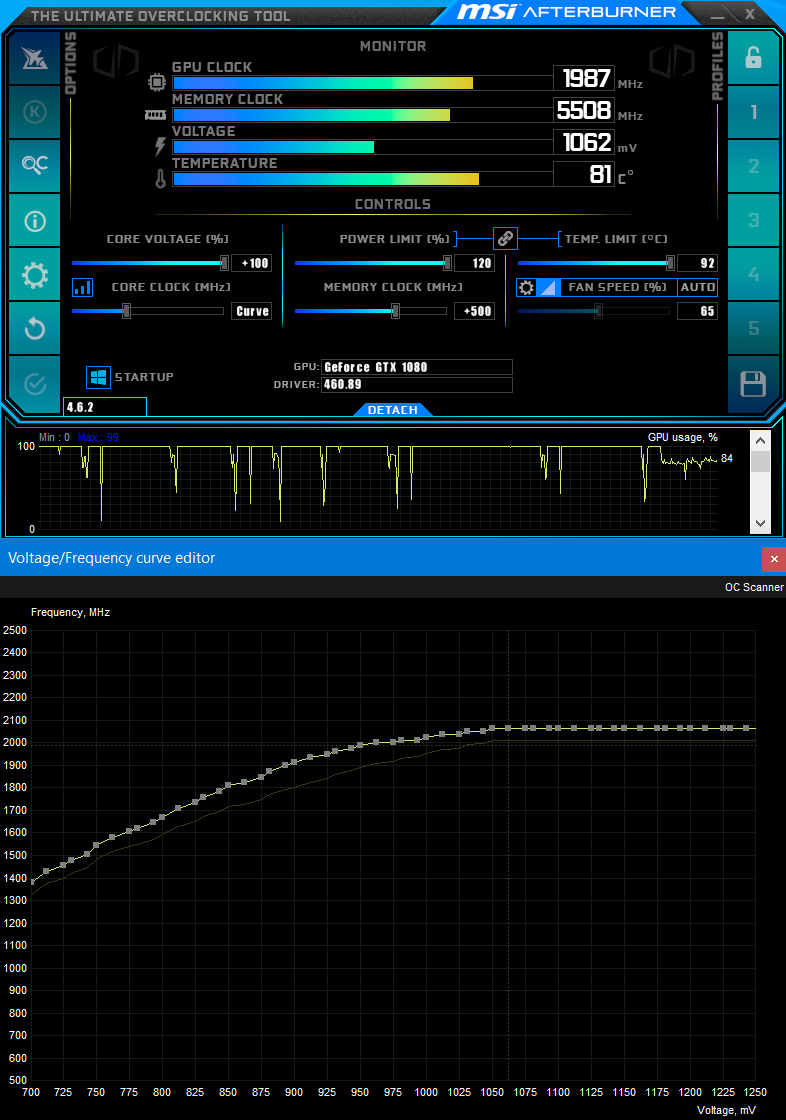786x1120 pixels.
Task: Adjust the Memory Clock slider handle
Action: pyautogui.click(x=395, y=311)
